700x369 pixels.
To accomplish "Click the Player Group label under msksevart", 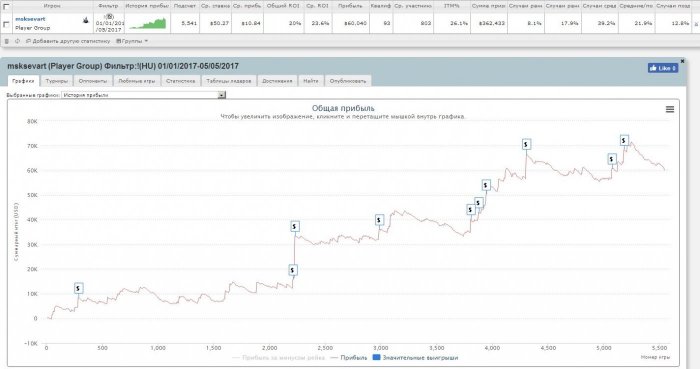I will pyautogui.click(x=33, y=28).
